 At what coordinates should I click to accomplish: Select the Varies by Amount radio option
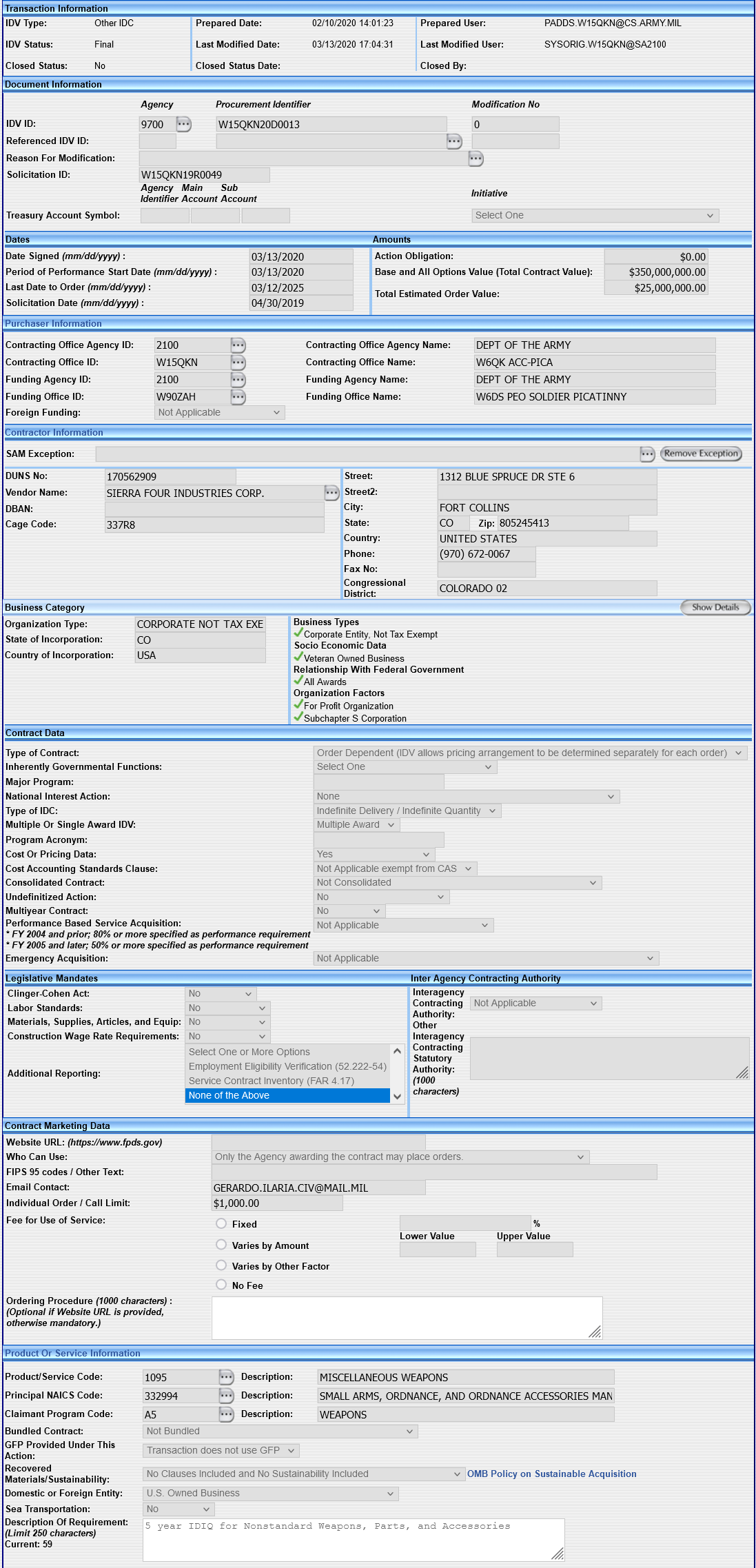click(x=221, y=1244)
